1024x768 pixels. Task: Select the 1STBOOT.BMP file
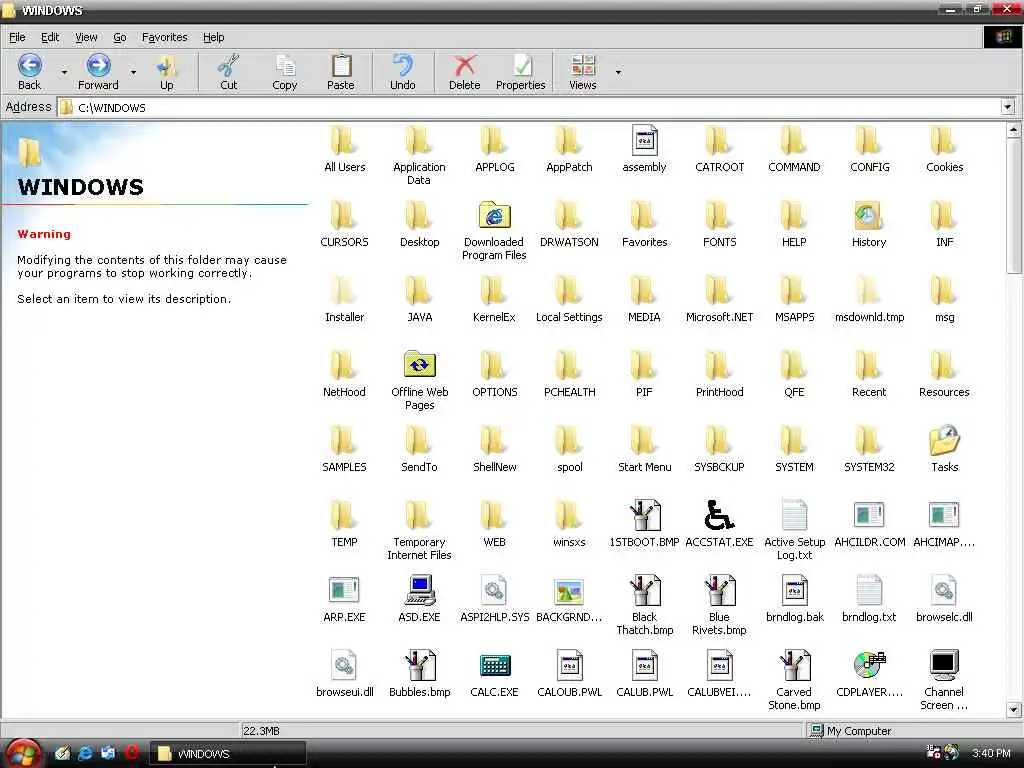click(645, 524)
